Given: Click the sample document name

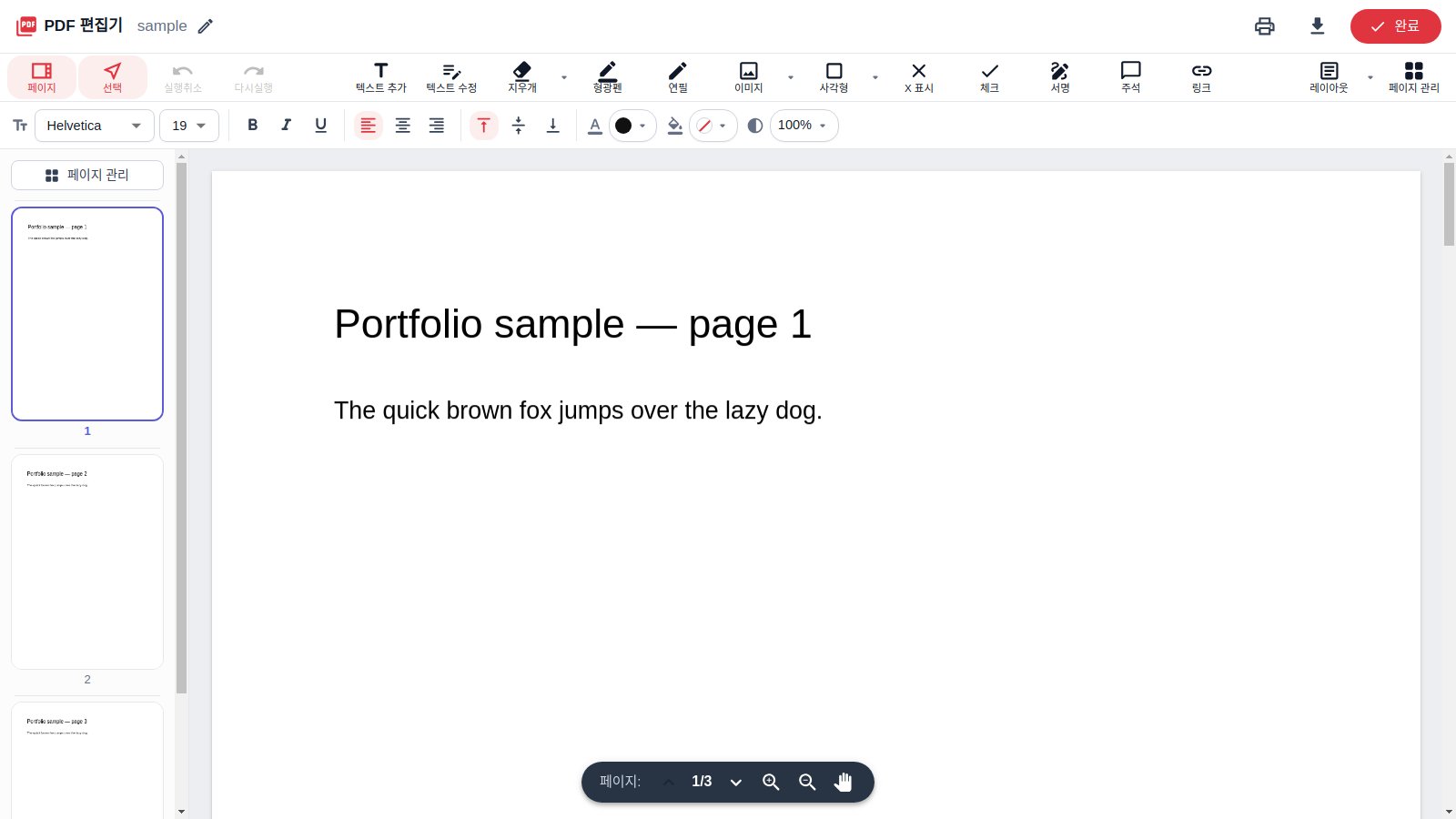Looking at the screenshot, I should click(162, 26).
